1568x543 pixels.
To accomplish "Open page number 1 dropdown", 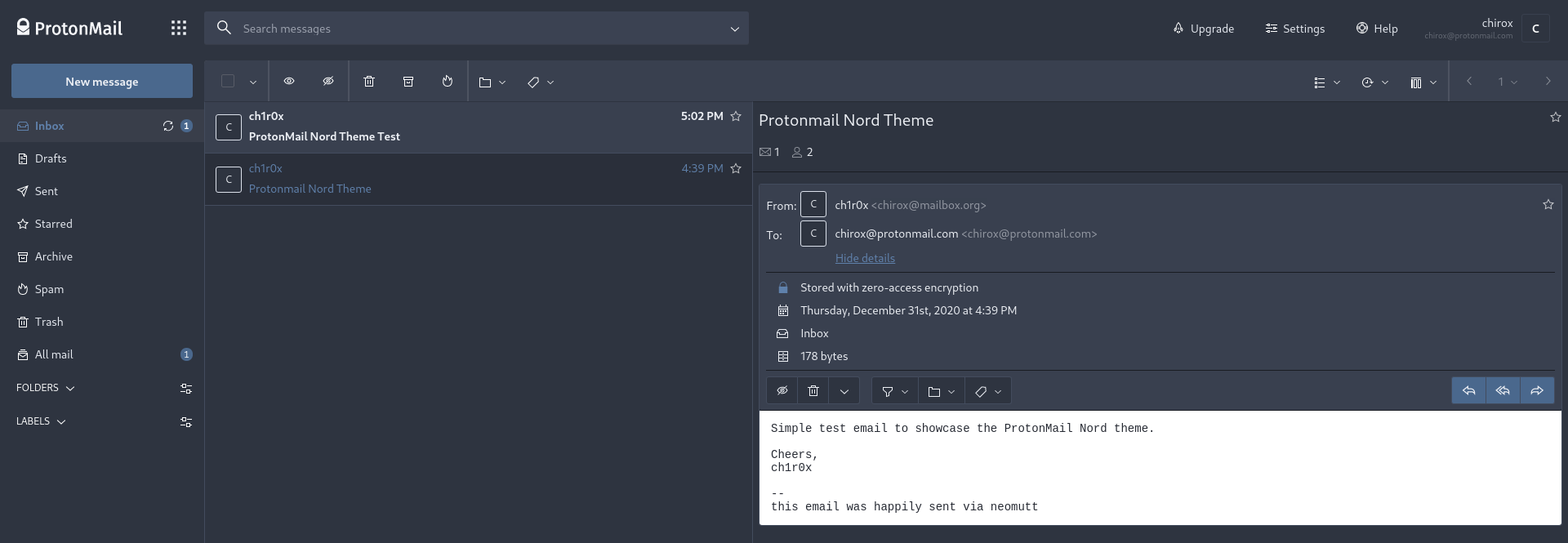I will (x=1508, y=82).
